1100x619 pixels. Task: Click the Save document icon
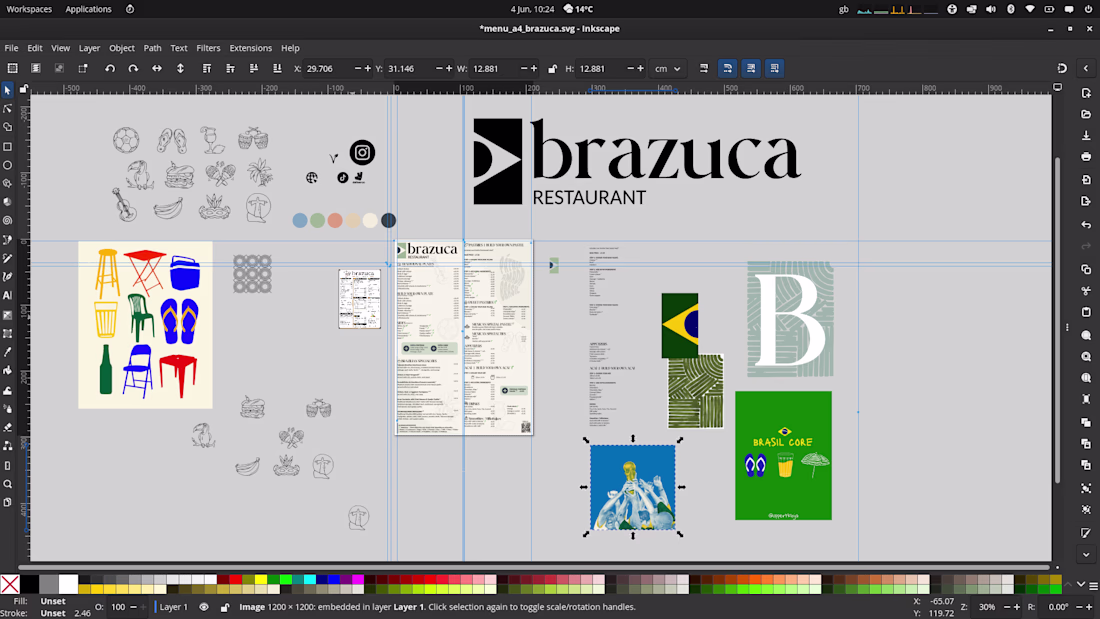tap(1086, 135)
